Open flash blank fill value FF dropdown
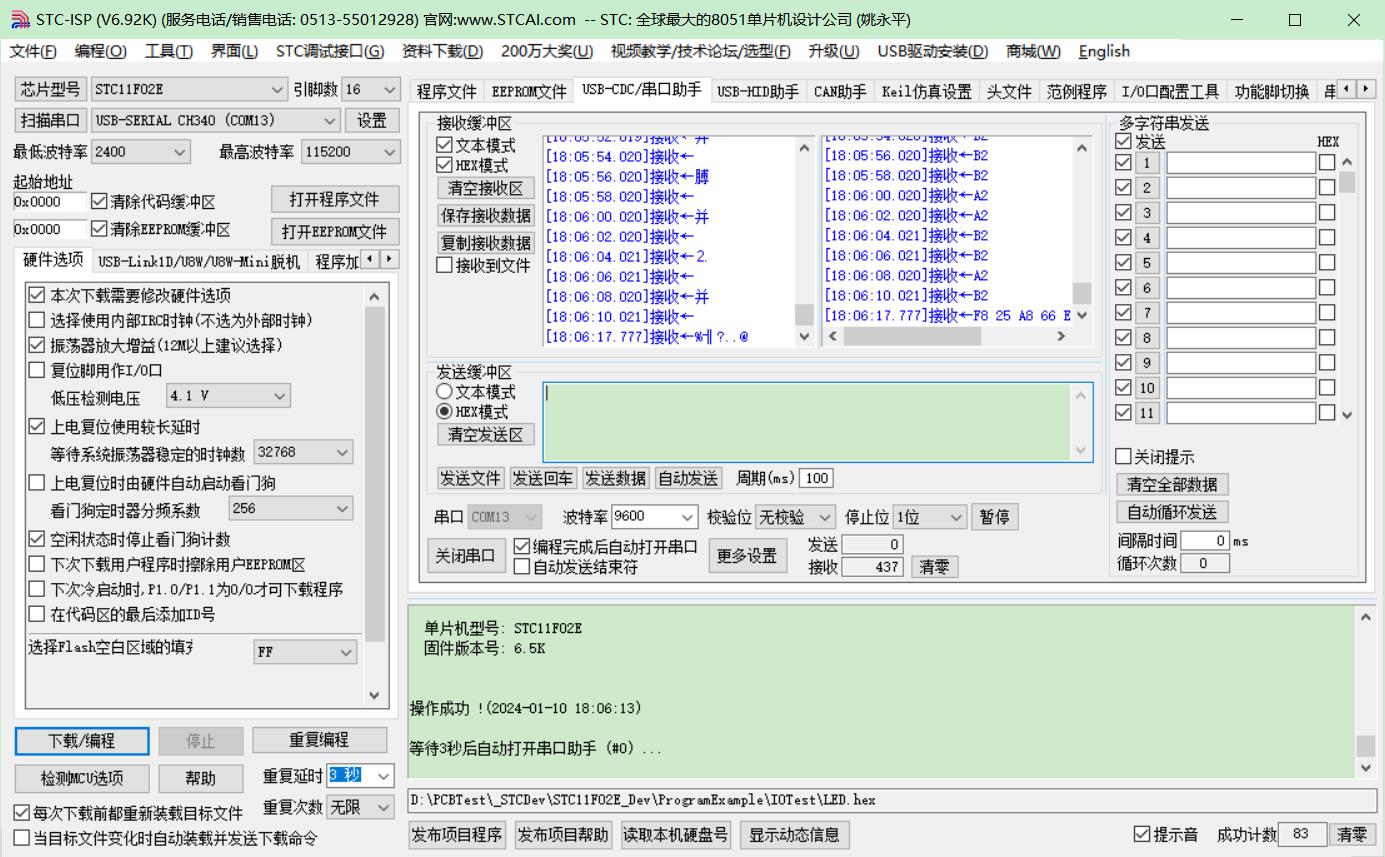 pos(305,652)
